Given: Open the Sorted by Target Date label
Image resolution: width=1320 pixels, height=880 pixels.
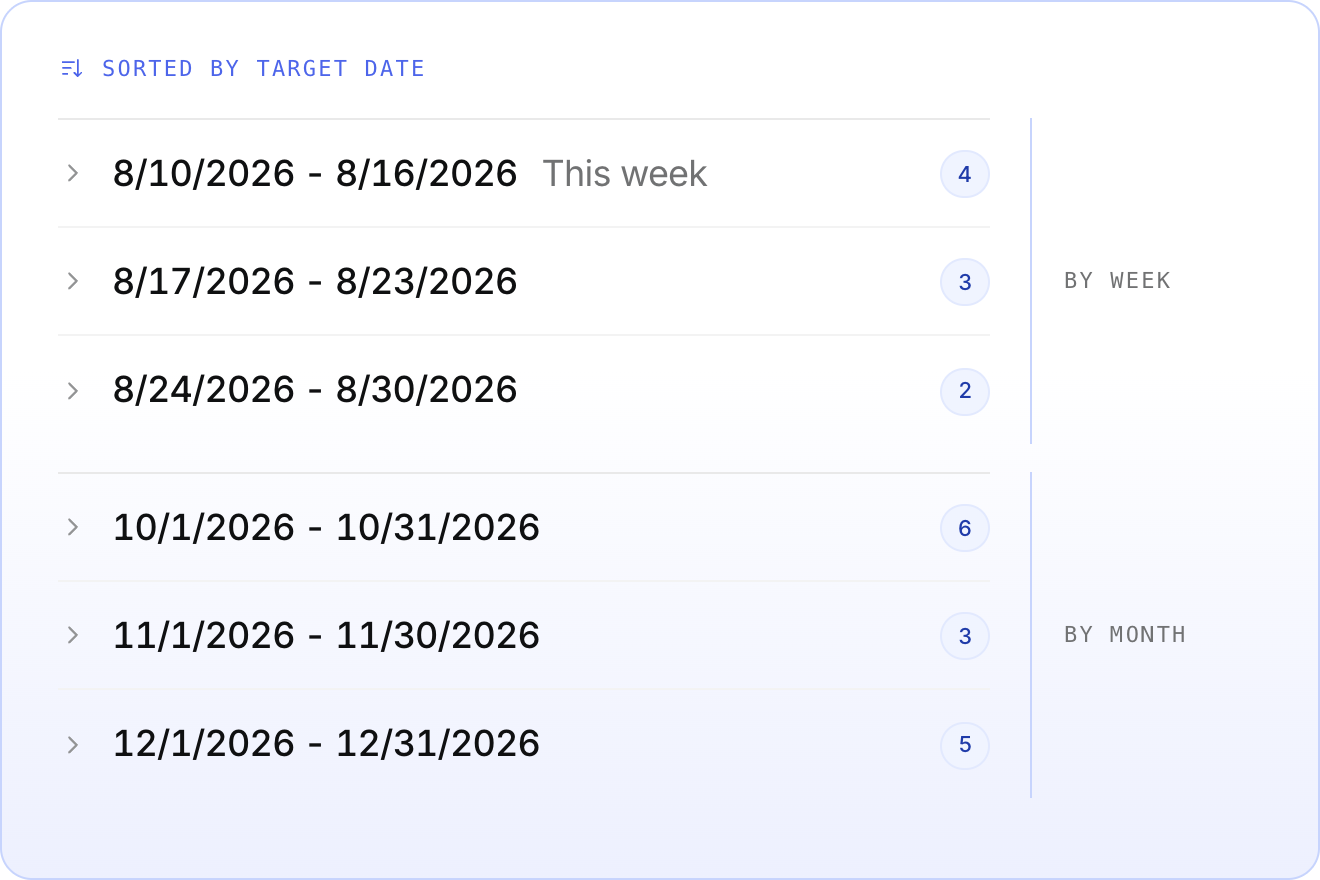Looking at the screenshot, I should [264, 68].
